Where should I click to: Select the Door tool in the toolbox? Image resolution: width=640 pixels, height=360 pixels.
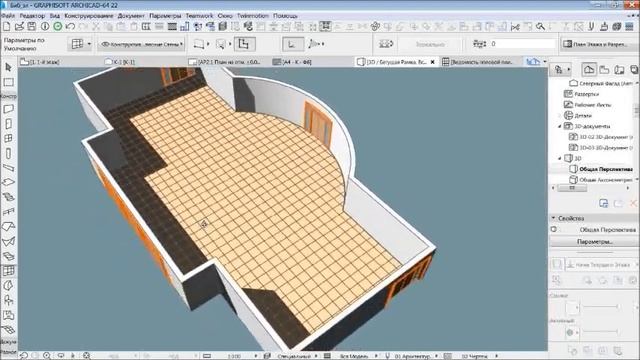[x=8, y=124]
